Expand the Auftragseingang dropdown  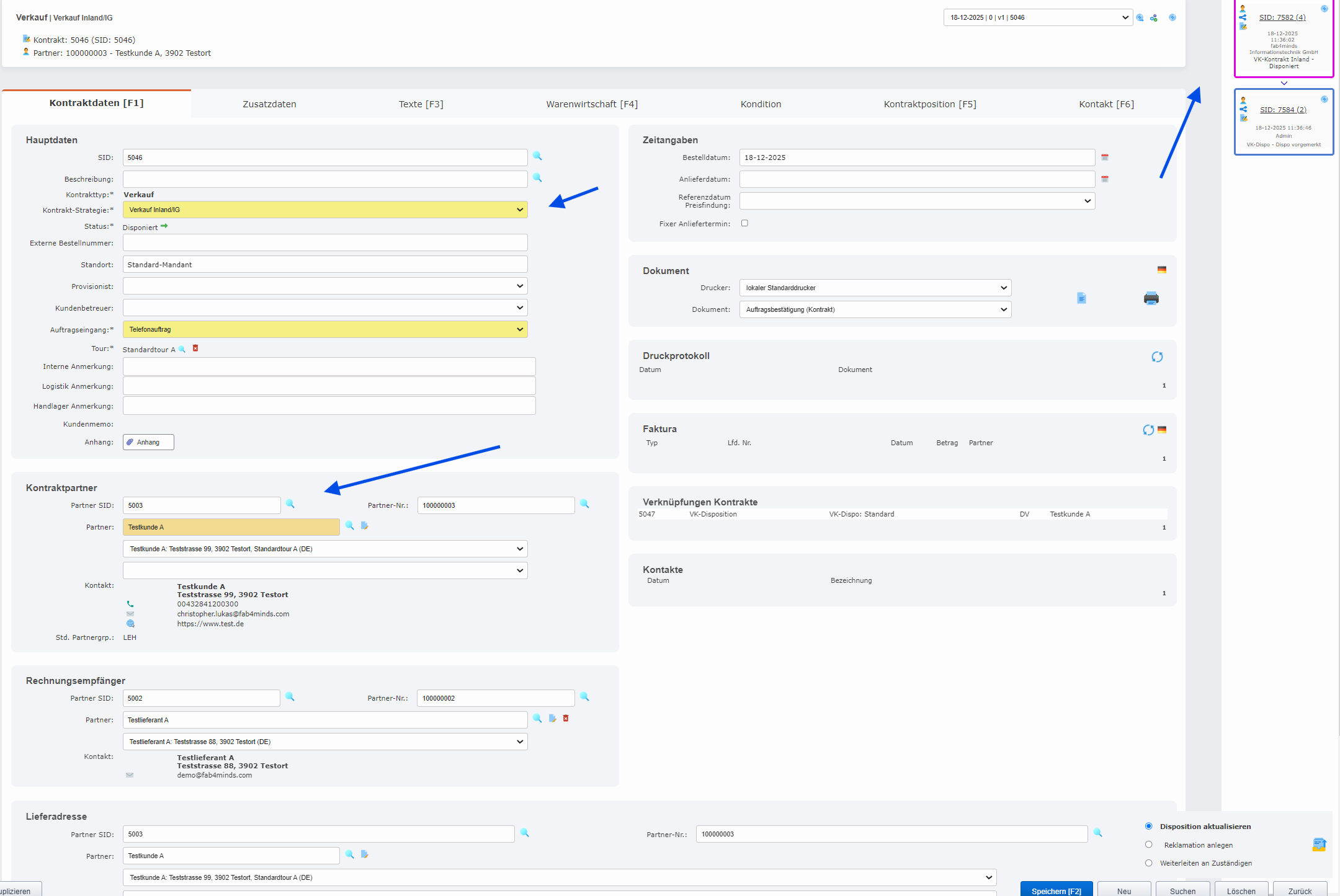325,329
